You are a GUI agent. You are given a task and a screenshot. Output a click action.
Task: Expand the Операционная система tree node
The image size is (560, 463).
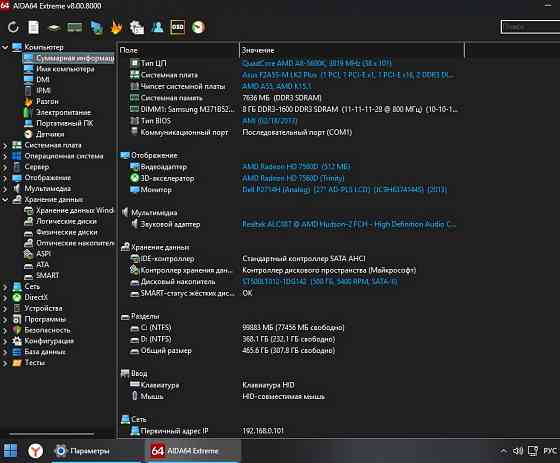tap(5, 156)
